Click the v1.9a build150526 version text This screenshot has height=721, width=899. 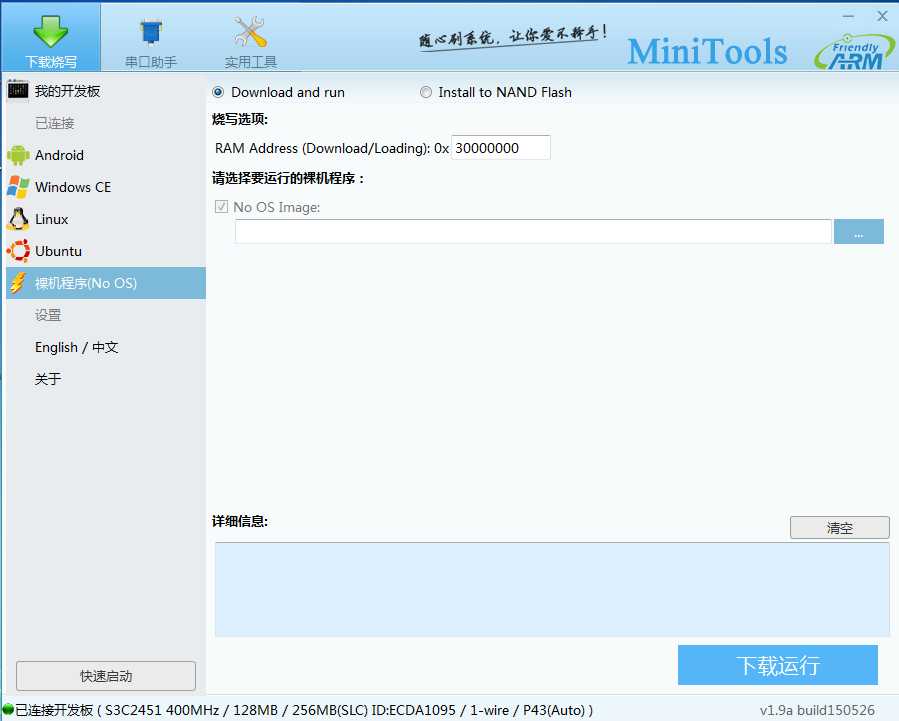817,710
